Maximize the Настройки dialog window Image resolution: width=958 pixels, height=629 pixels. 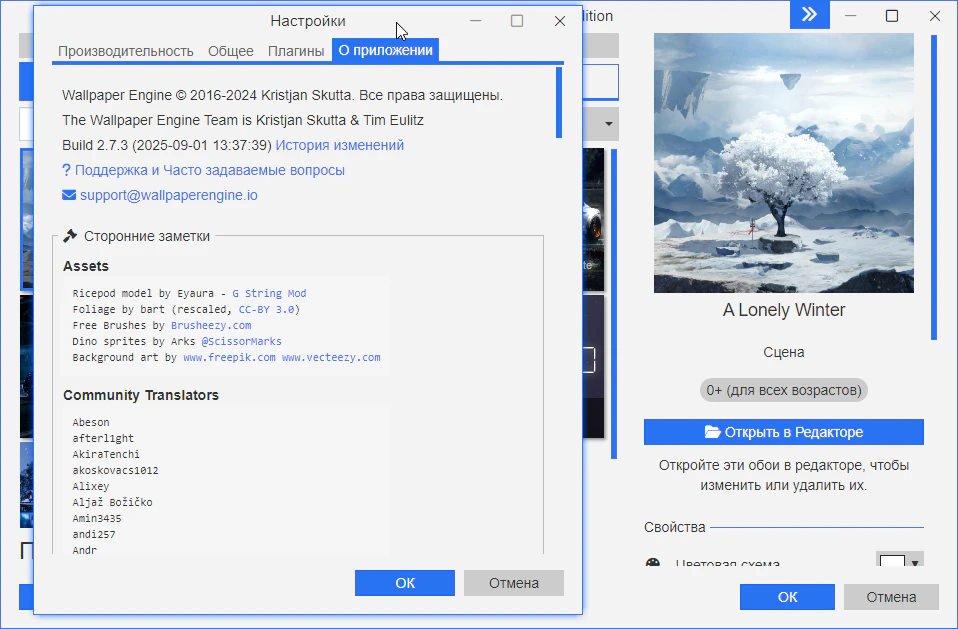517,21
